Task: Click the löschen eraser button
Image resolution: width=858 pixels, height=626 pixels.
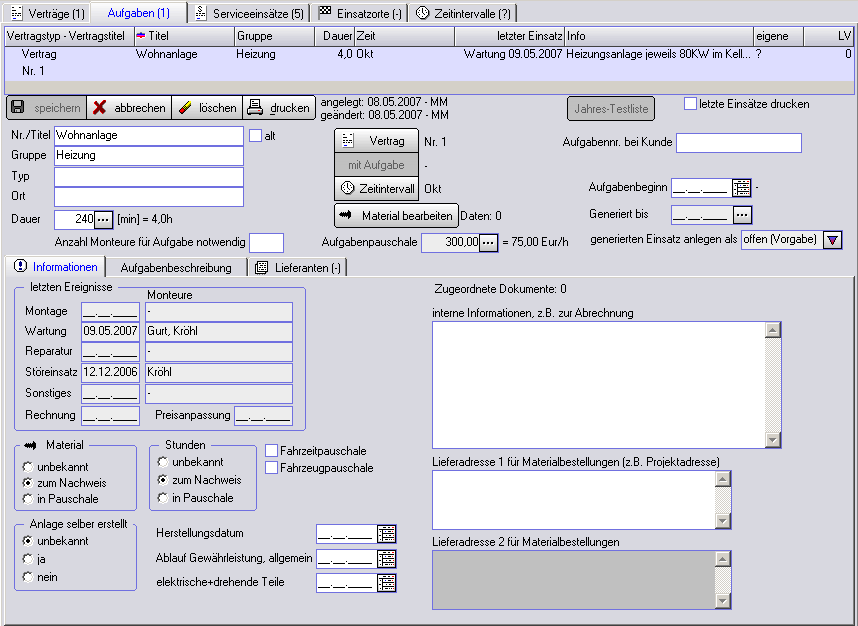Action: 207,108
